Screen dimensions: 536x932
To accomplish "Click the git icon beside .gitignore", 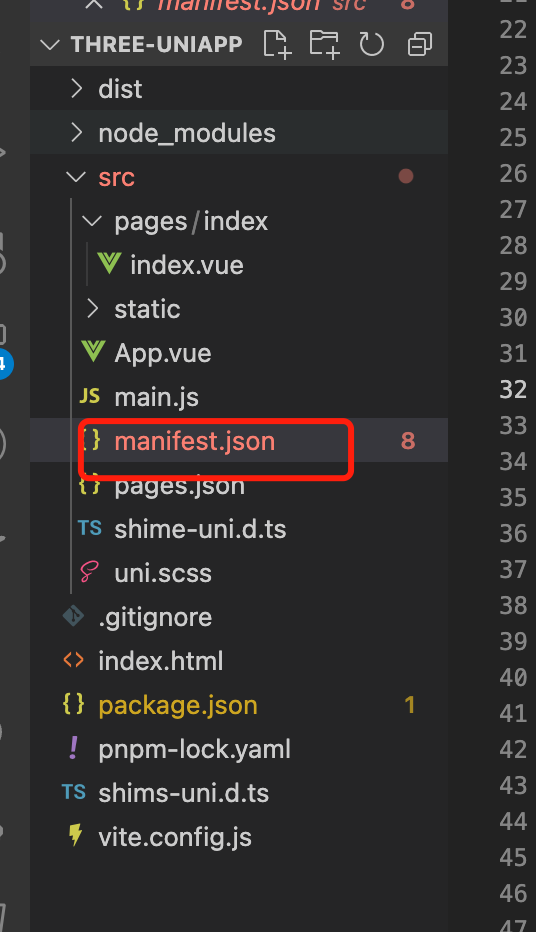I will 74,616.
